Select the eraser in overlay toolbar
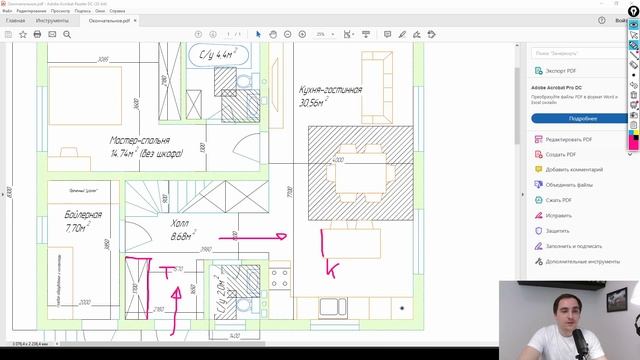Image resolution: width=640 pixels, height=360 pixels. tap(633, 64)
